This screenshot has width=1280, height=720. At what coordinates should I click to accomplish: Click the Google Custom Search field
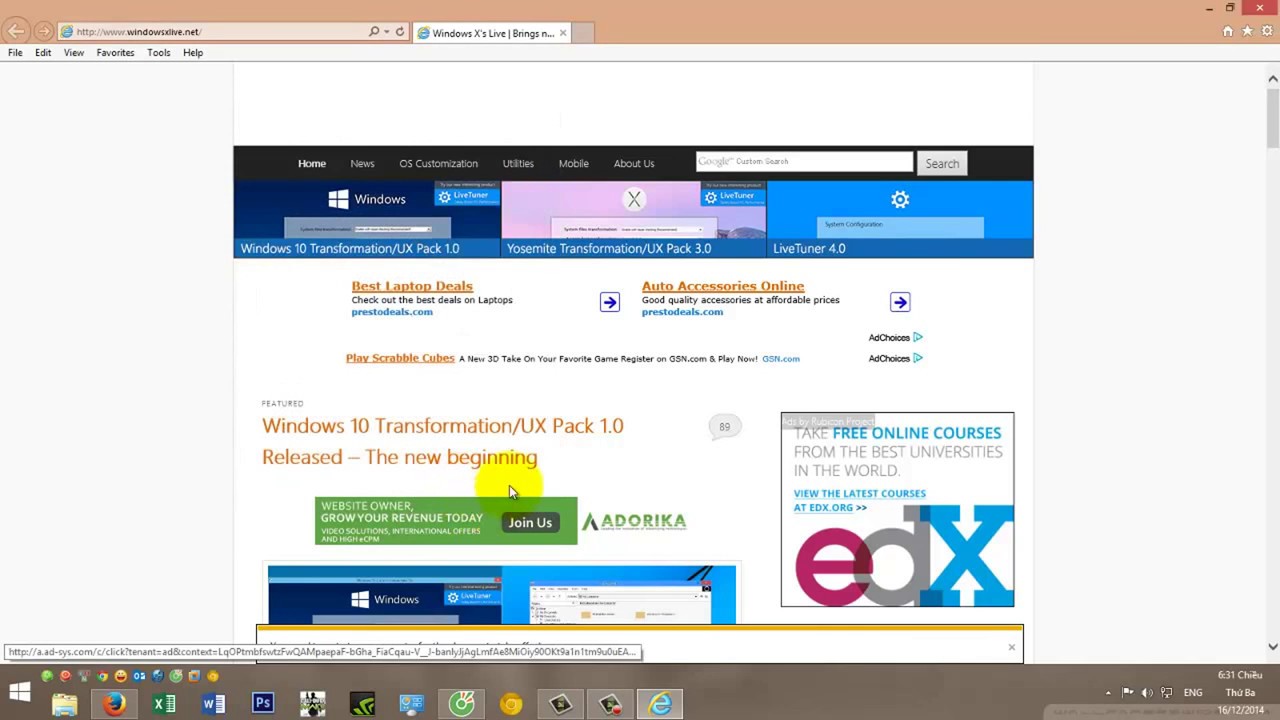pos(804,161)
